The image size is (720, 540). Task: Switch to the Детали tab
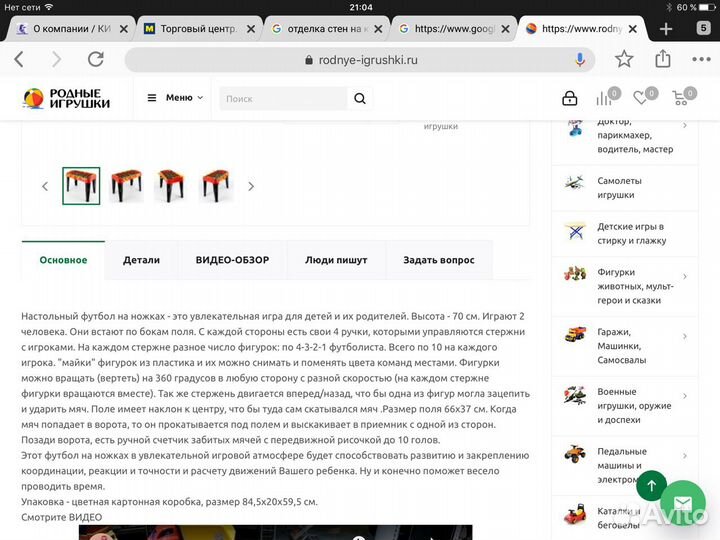tap(141, 260)
